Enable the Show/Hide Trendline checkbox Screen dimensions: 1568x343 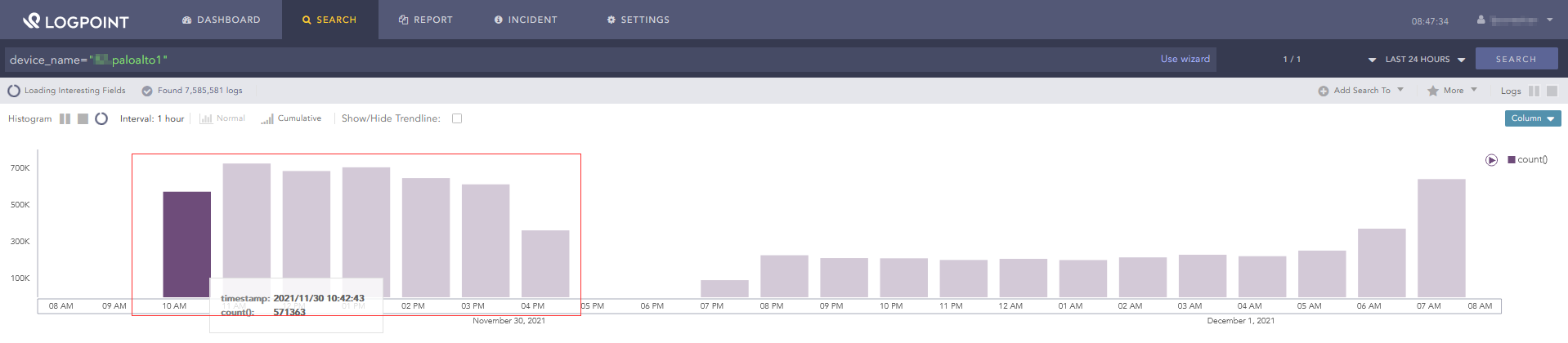click(x=457, y=118)
